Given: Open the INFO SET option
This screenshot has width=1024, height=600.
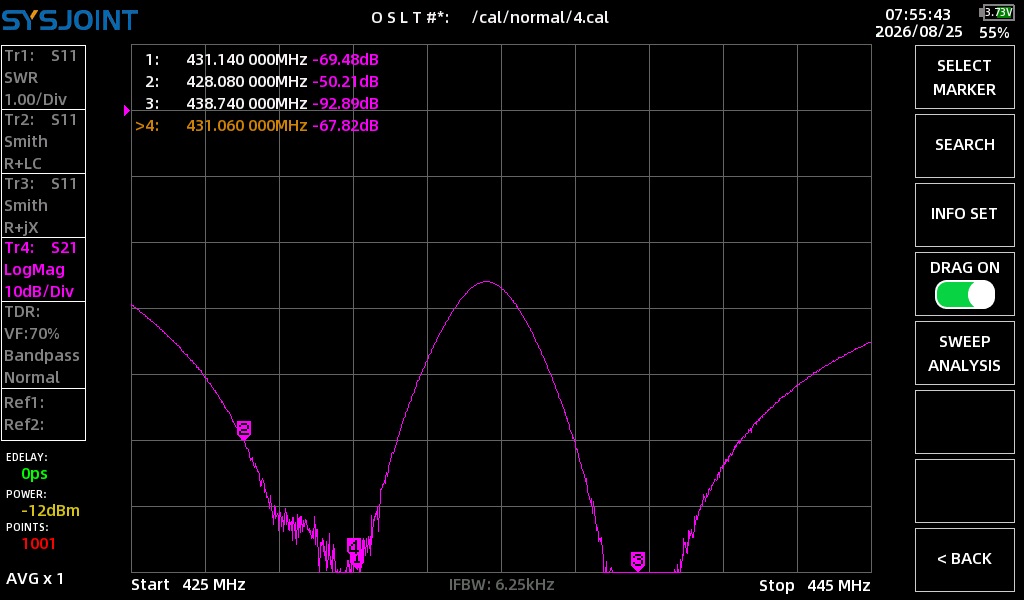Looking at the screenshot, I should [x=965, y=215].
